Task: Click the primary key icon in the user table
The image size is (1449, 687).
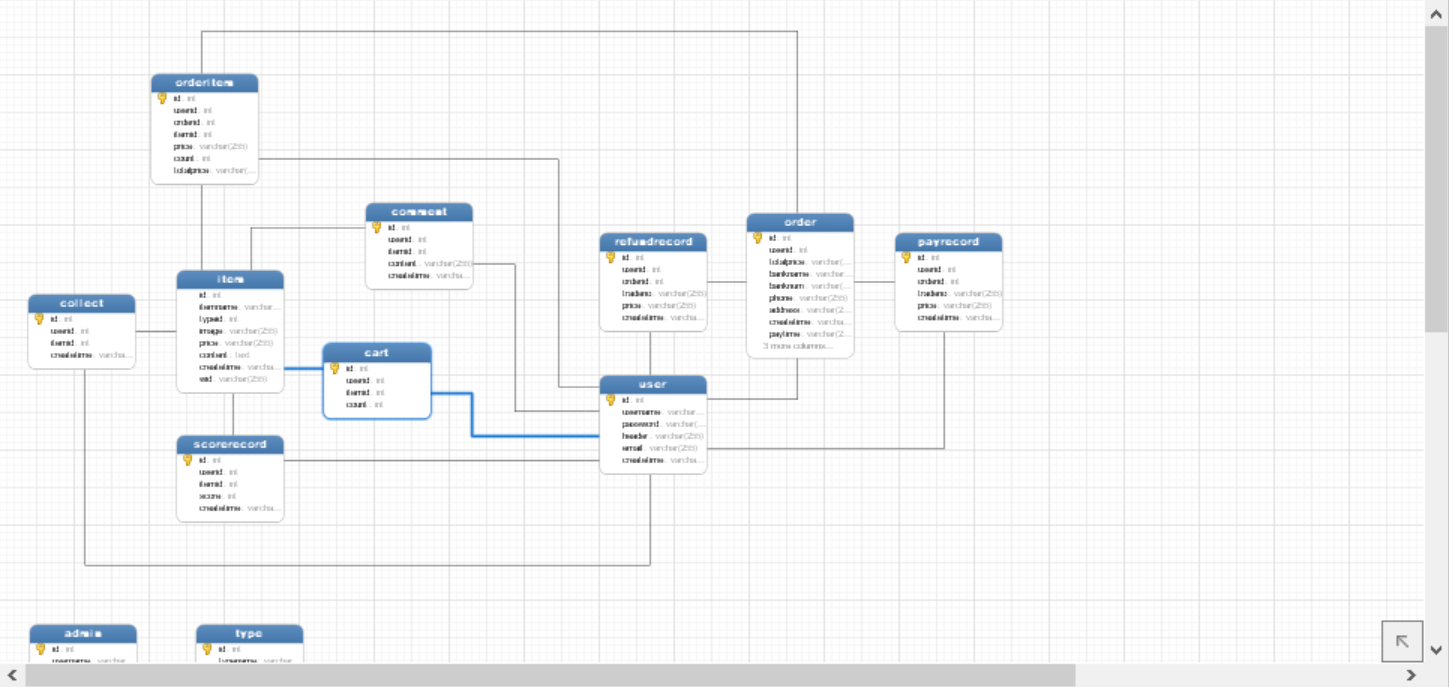Action: [609, 398]
